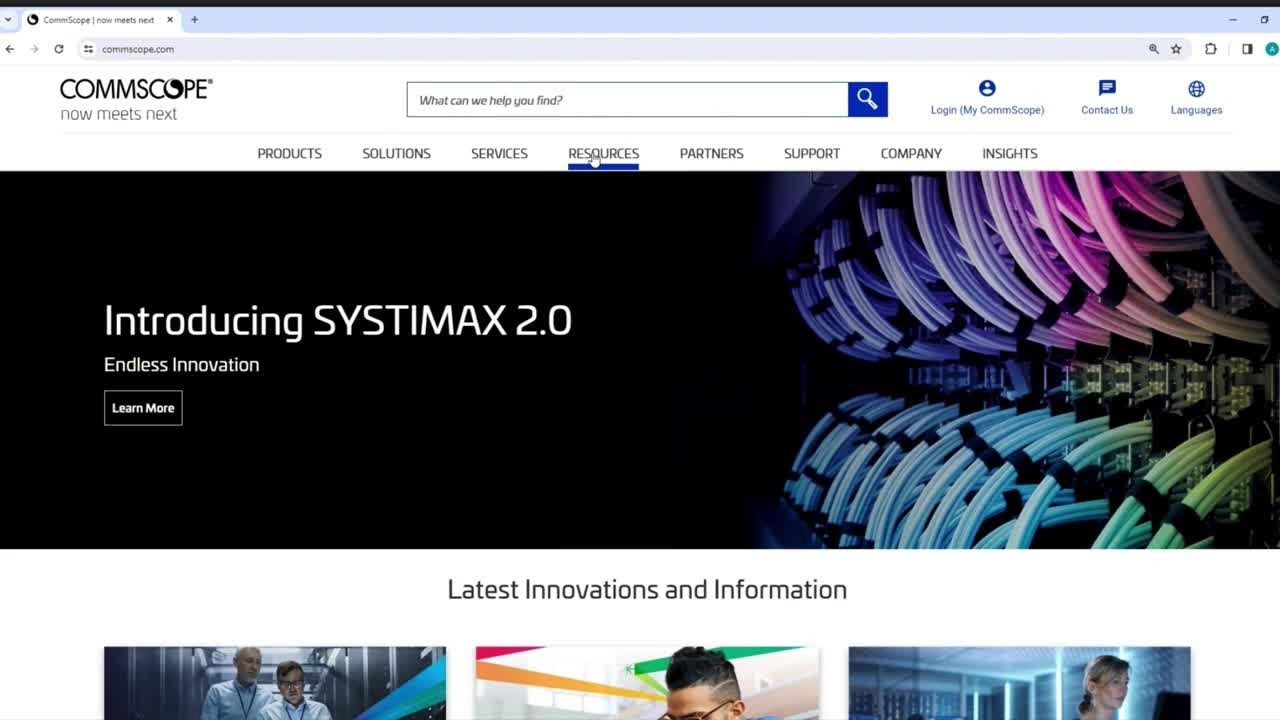Click the blue search magnifier button

tap(867, 99)
